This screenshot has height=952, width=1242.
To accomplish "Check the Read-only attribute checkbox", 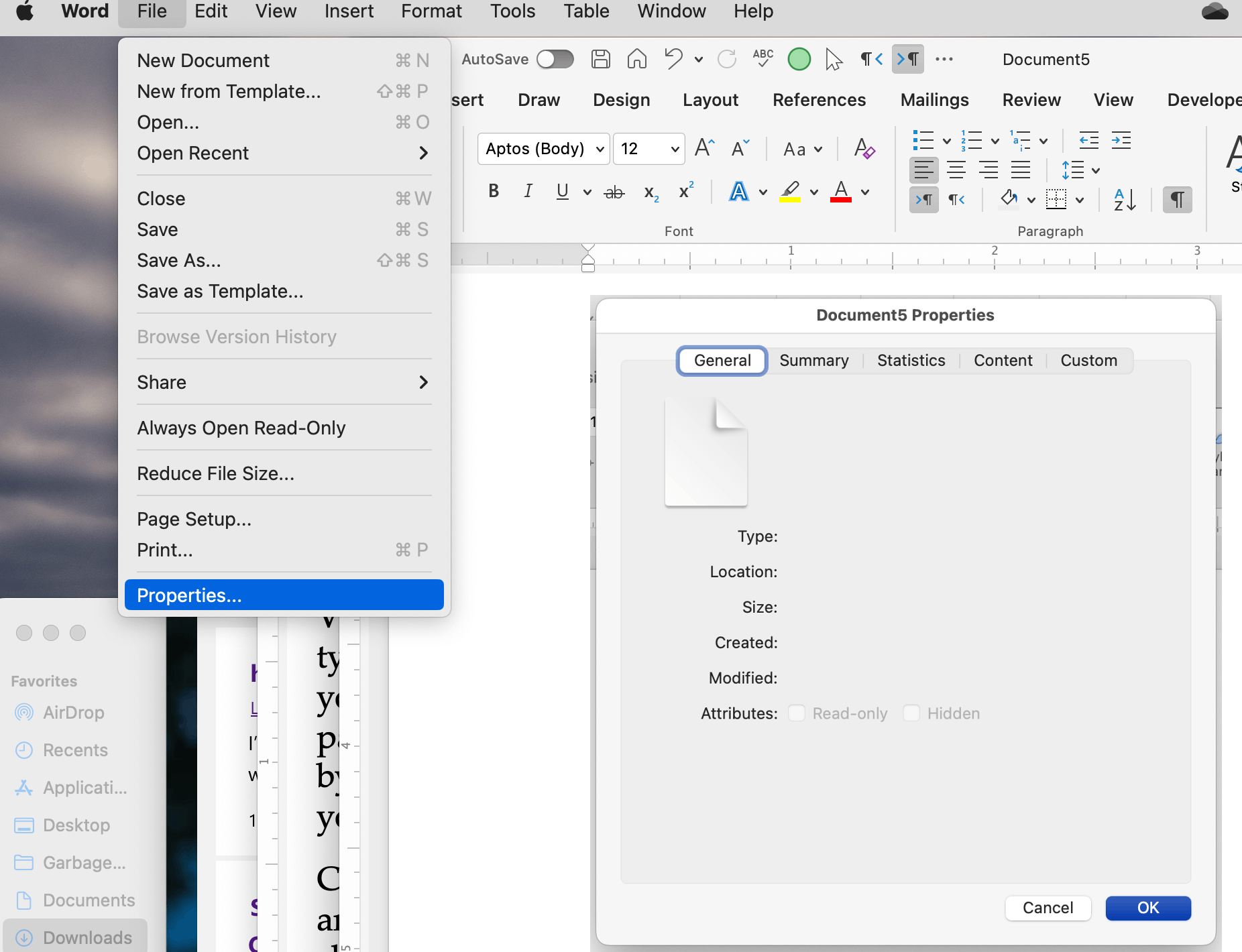I will coord(796,713).
